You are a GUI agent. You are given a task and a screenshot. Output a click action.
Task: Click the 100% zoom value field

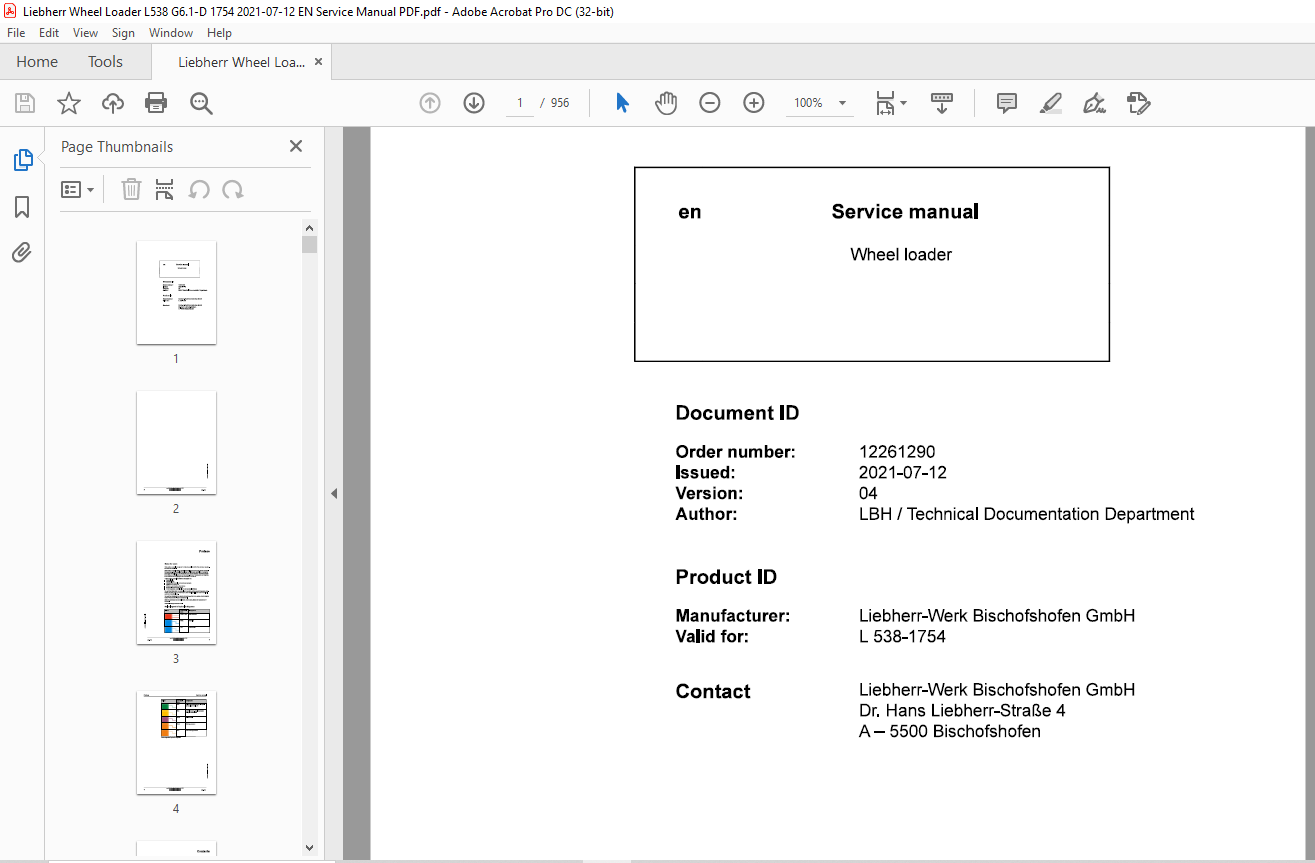coord(808,103)
